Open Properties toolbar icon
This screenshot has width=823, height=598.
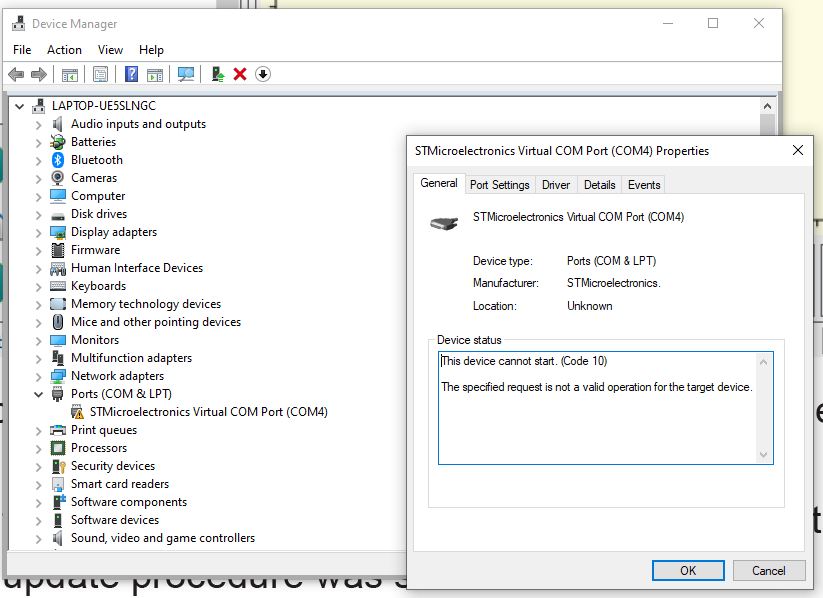point(100,74)
